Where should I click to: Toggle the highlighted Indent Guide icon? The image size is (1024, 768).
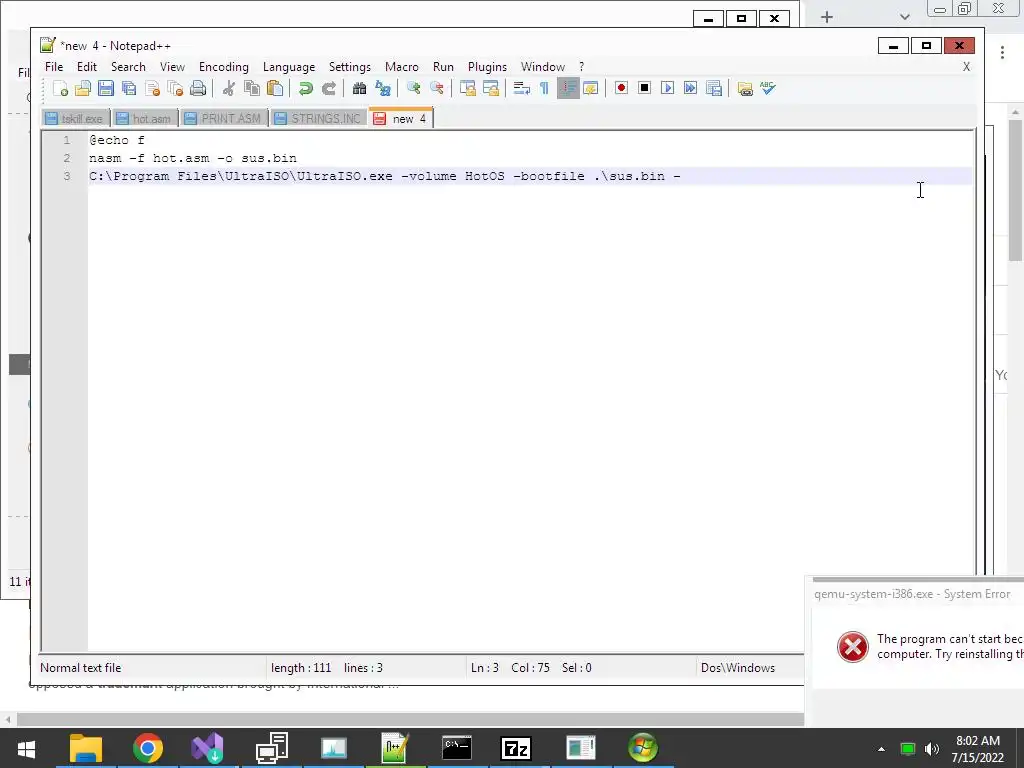tap(568, 88)
